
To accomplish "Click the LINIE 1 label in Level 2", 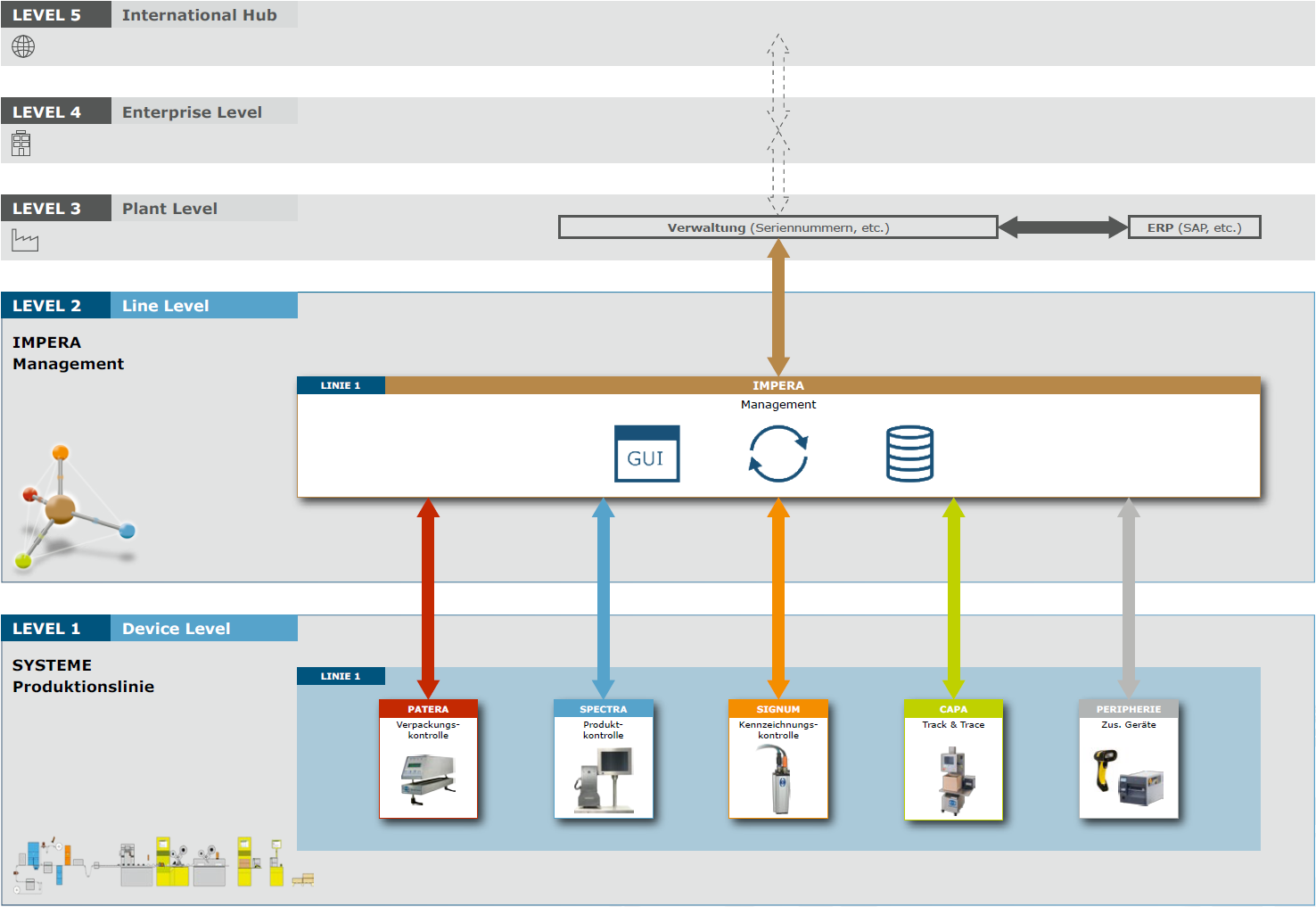I will (341, 385).
